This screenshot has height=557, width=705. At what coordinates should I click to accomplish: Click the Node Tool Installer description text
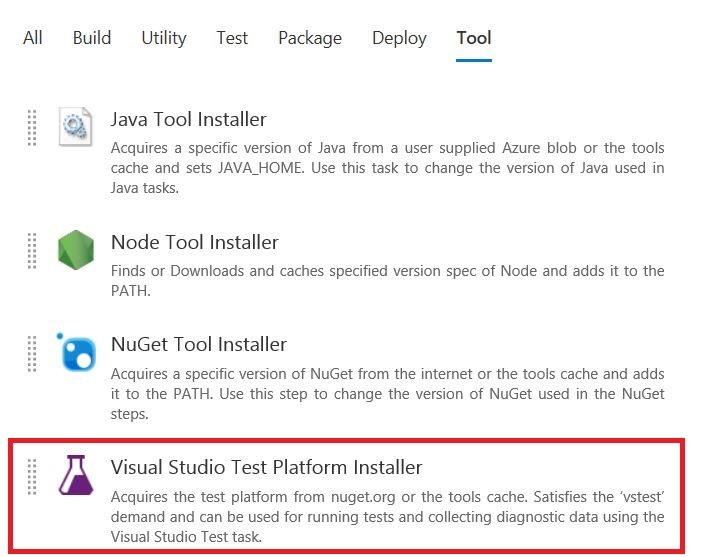(388, 281)
